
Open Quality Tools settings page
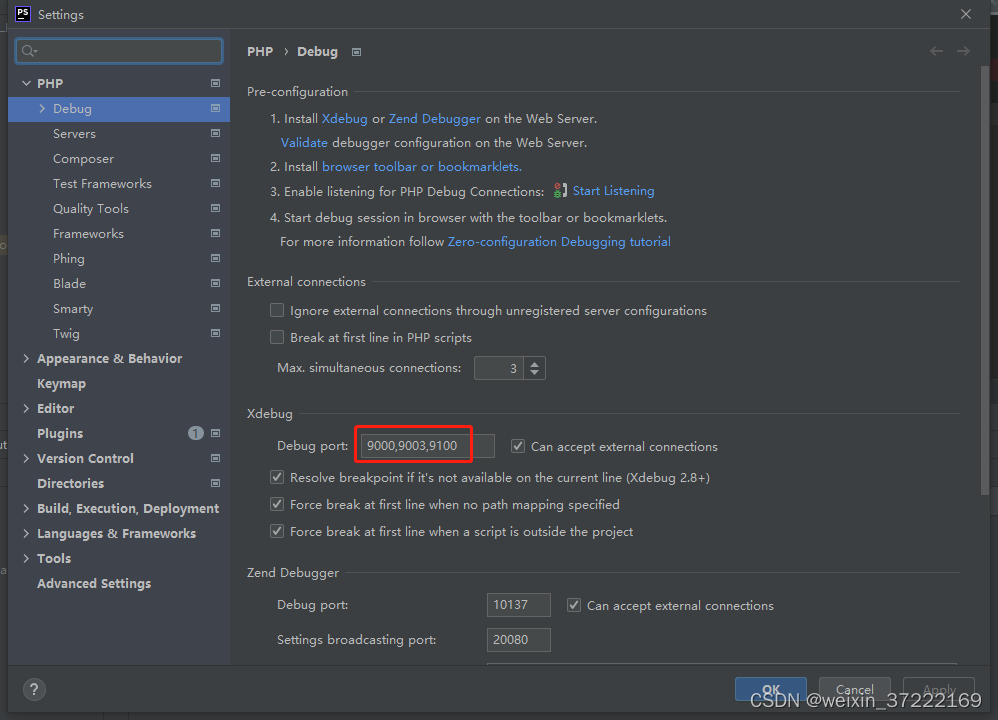(x=91, y=209)
